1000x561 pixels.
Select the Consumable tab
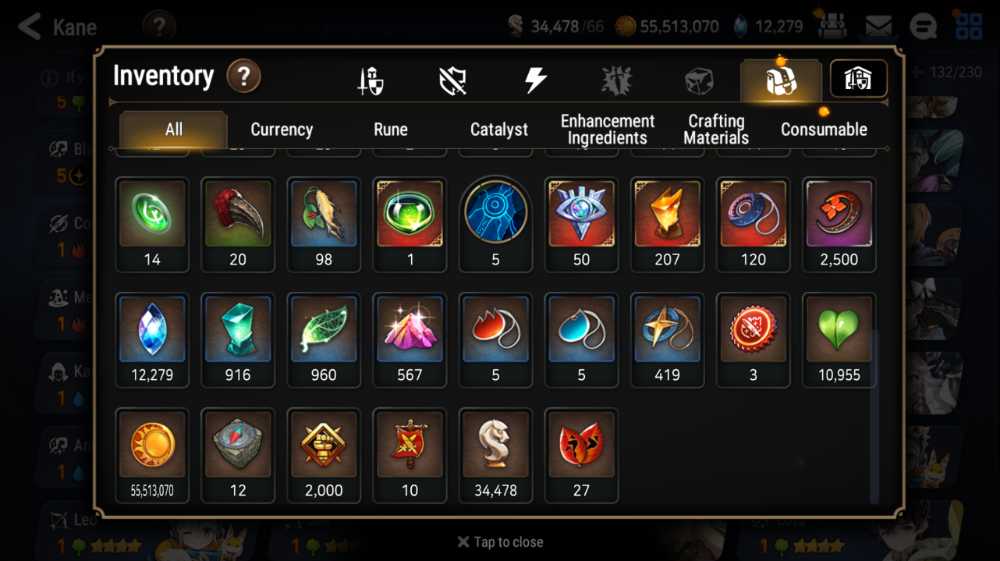(x=823, y=129)
